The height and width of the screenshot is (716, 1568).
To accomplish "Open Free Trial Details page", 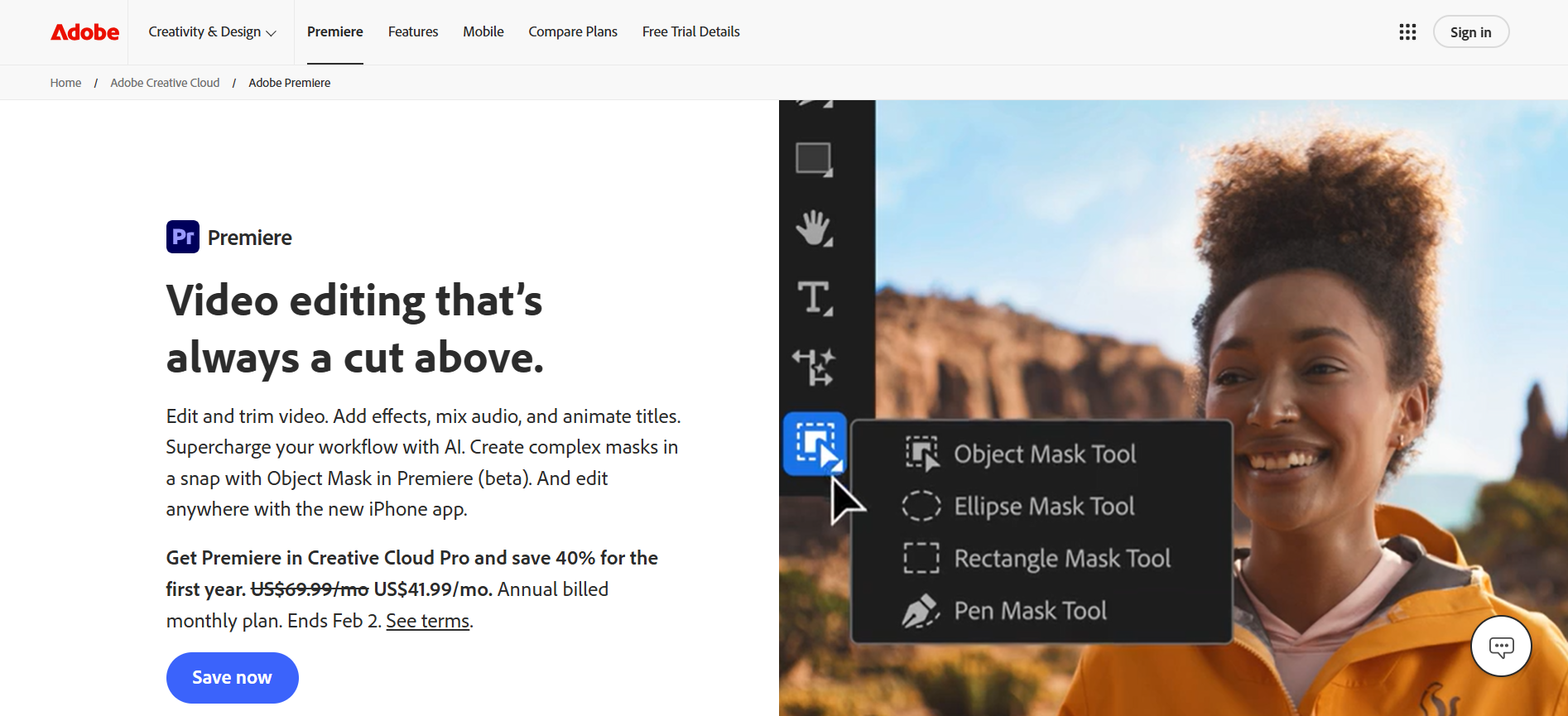I will coord(691,32).
